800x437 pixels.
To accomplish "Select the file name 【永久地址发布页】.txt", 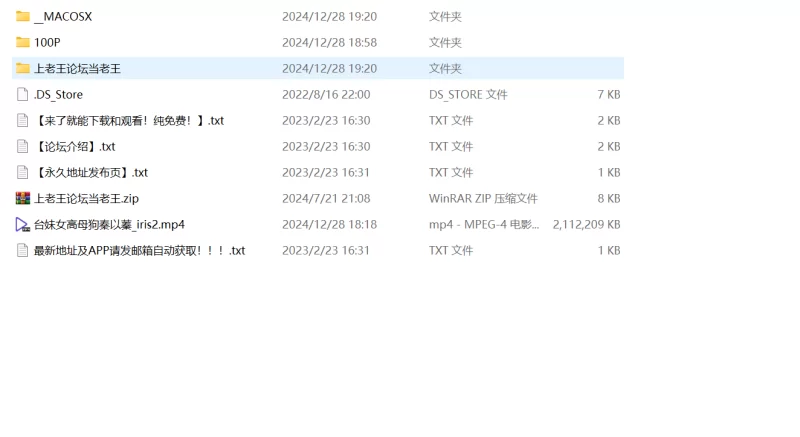I will pos(91,172).
